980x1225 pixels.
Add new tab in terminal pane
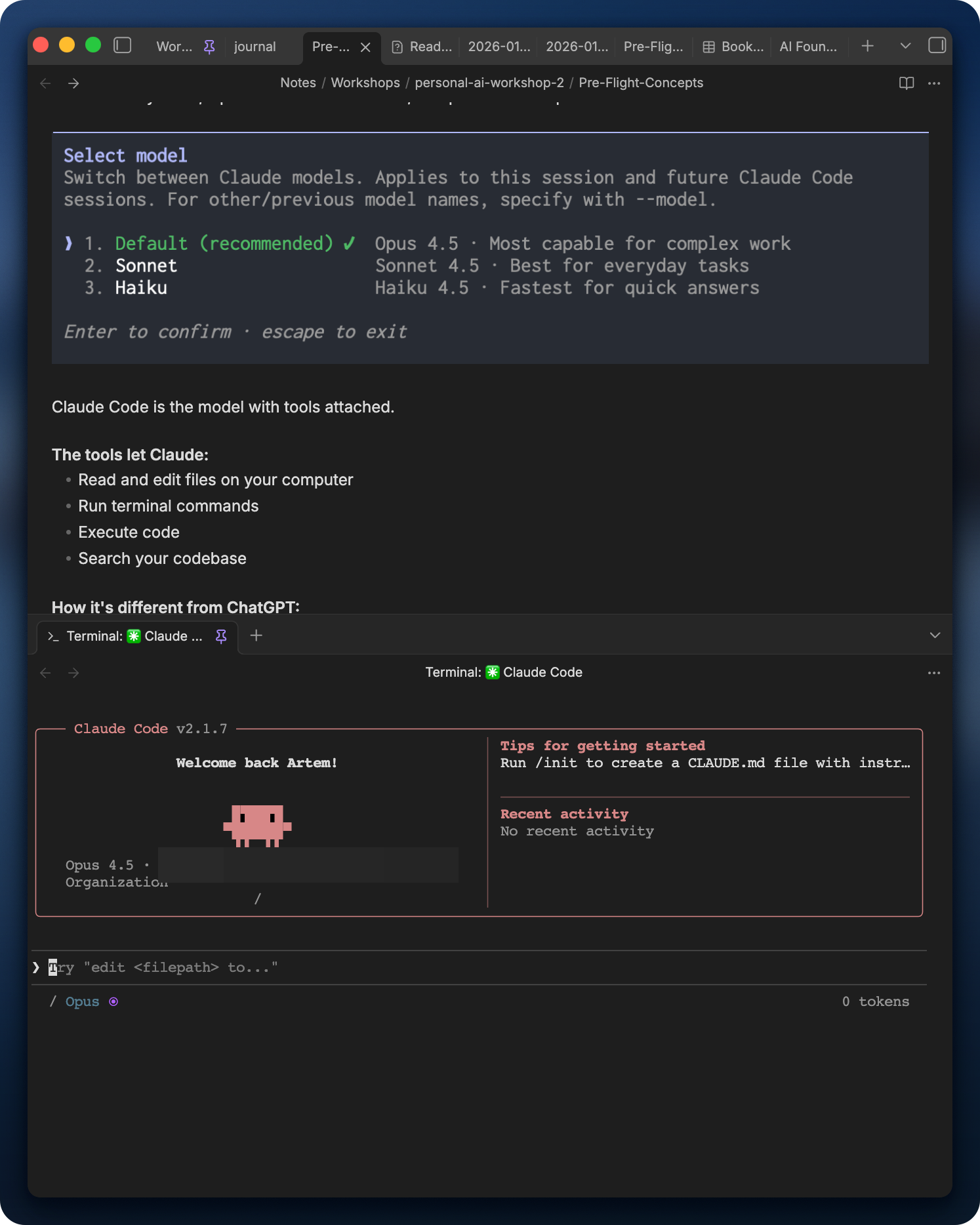click(256, 635)
